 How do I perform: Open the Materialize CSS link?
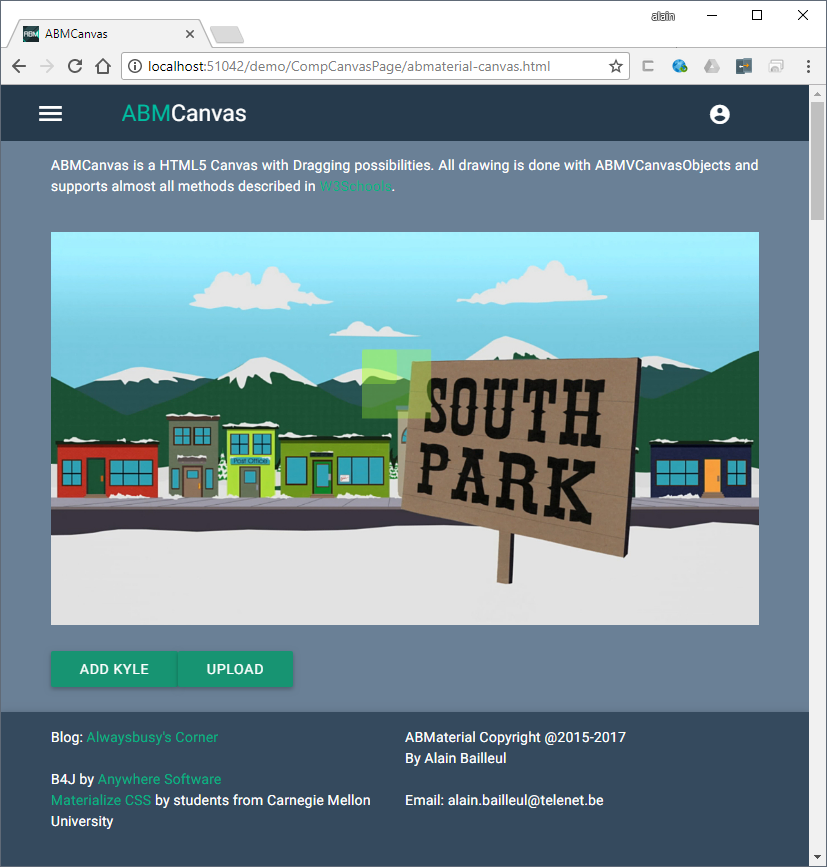(101, 800)
